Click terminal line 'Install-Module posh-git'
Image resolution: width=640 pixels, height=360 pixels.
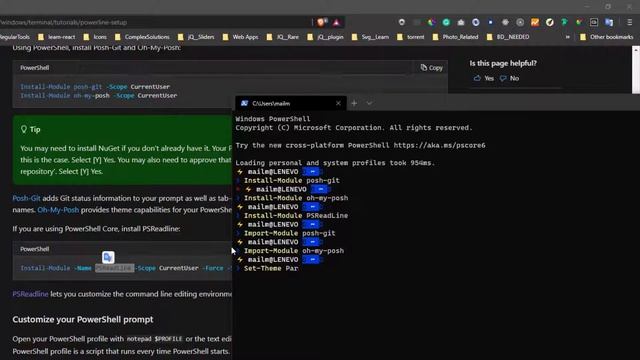tap(291, 180)
